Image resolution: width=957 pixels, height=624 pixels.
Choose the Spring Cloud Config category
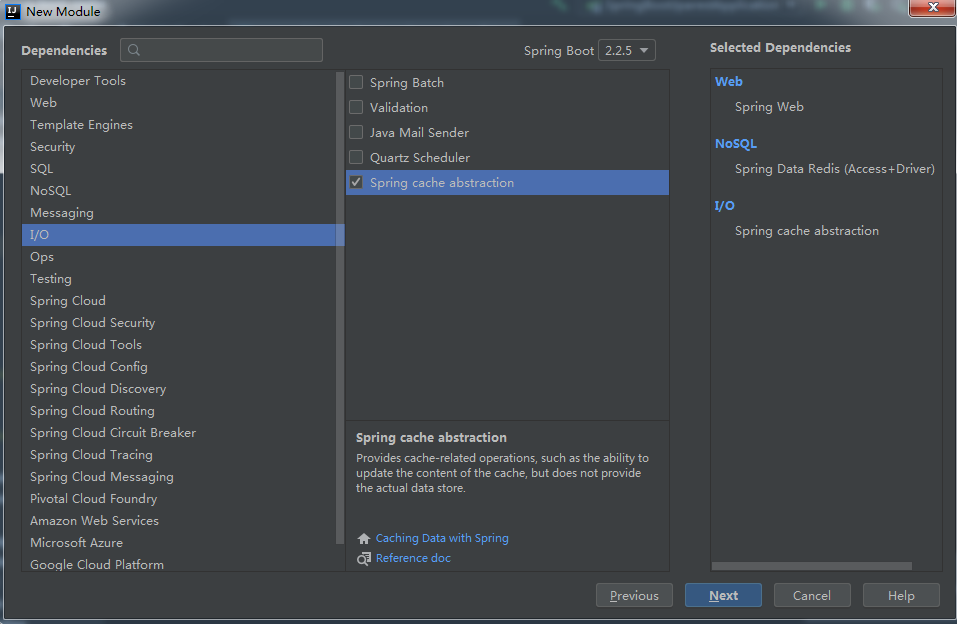[89, 366]
